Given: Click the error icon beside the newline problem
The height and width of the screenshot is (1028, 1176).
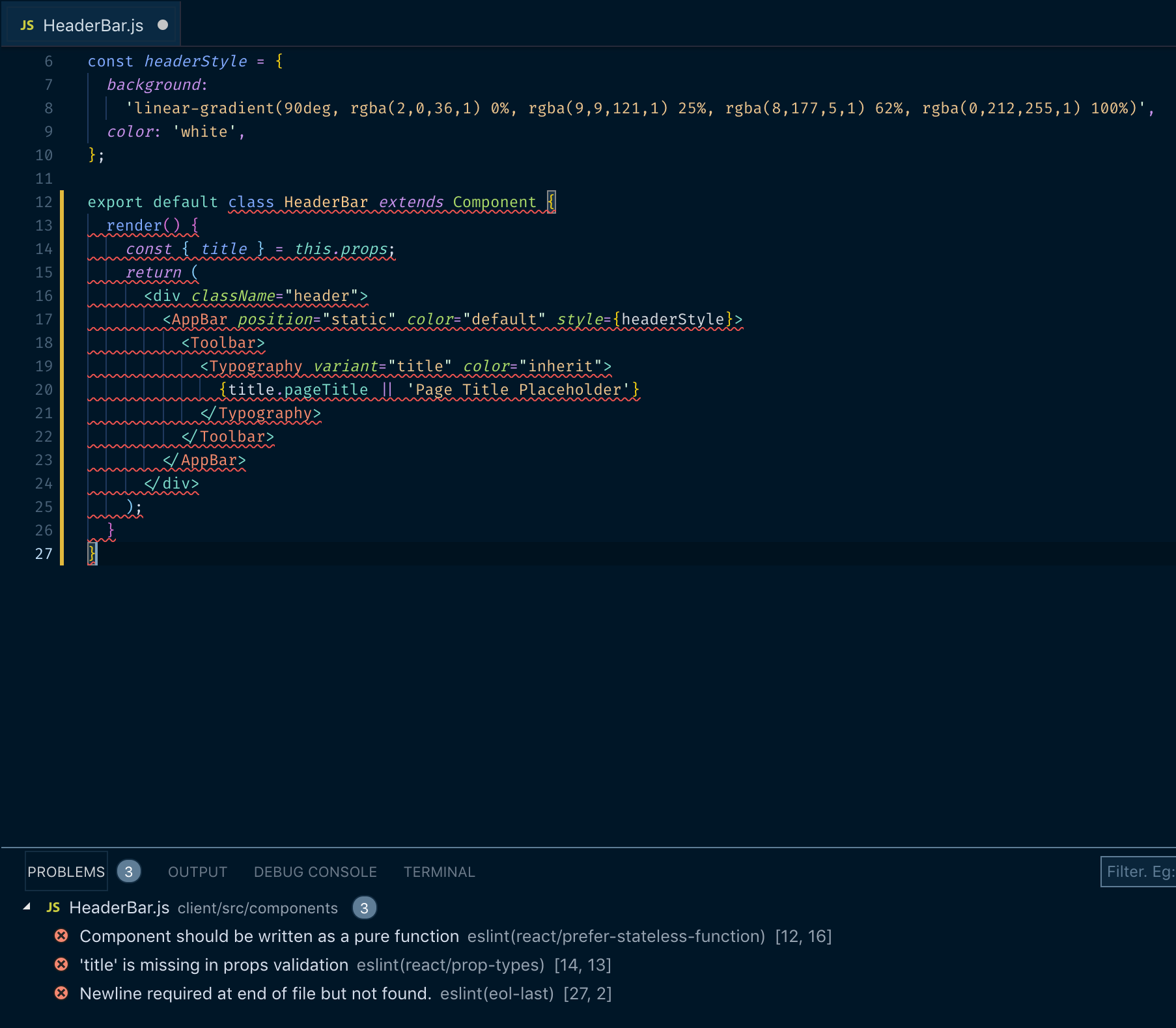Looking at the screenshot, I should (x=61, y=993).
